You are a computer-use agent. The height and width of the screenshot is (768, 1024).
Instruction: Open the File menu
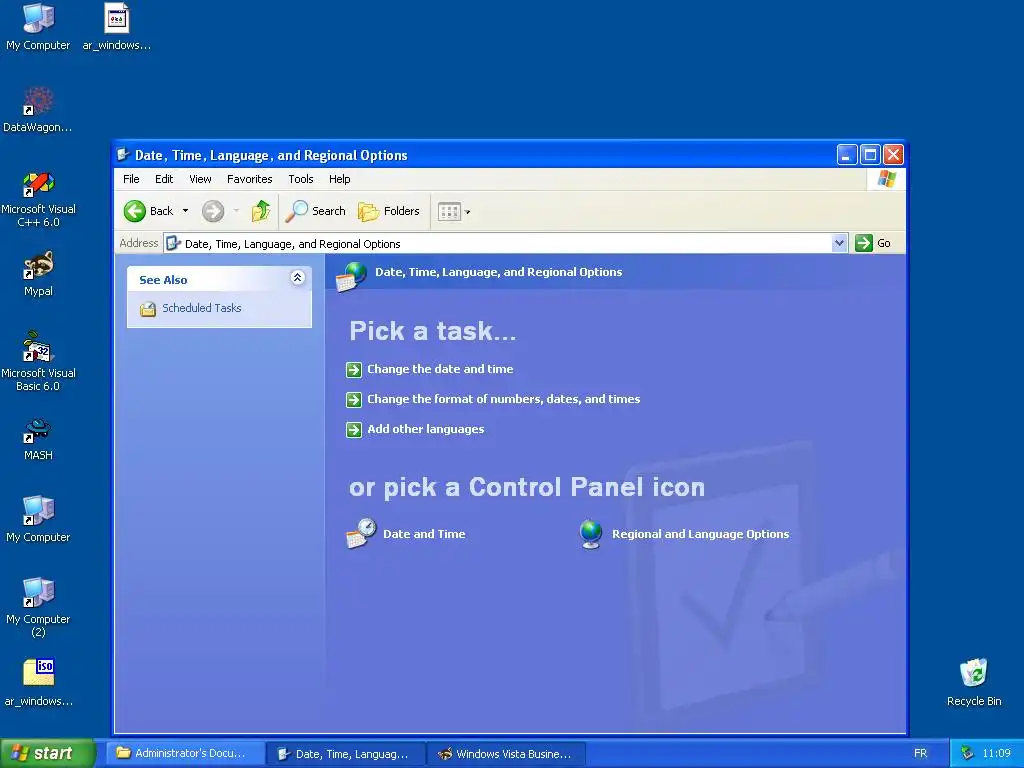(131, 179)
